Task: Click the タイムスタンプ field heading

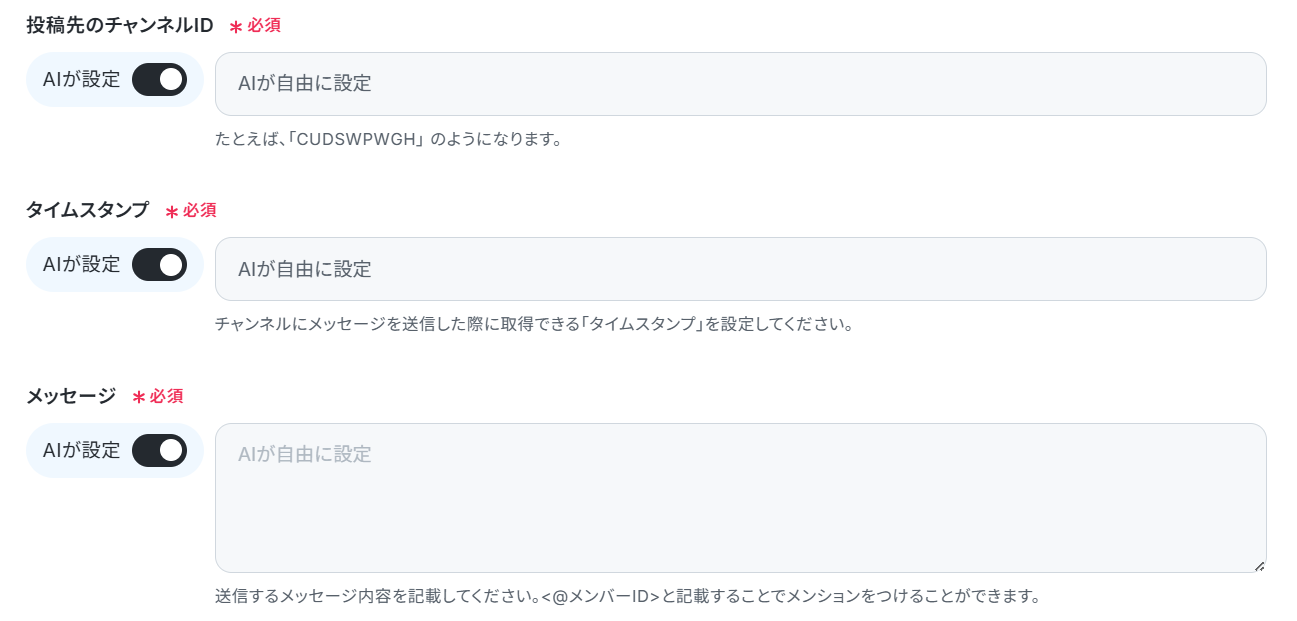Action: pos(87,210)
